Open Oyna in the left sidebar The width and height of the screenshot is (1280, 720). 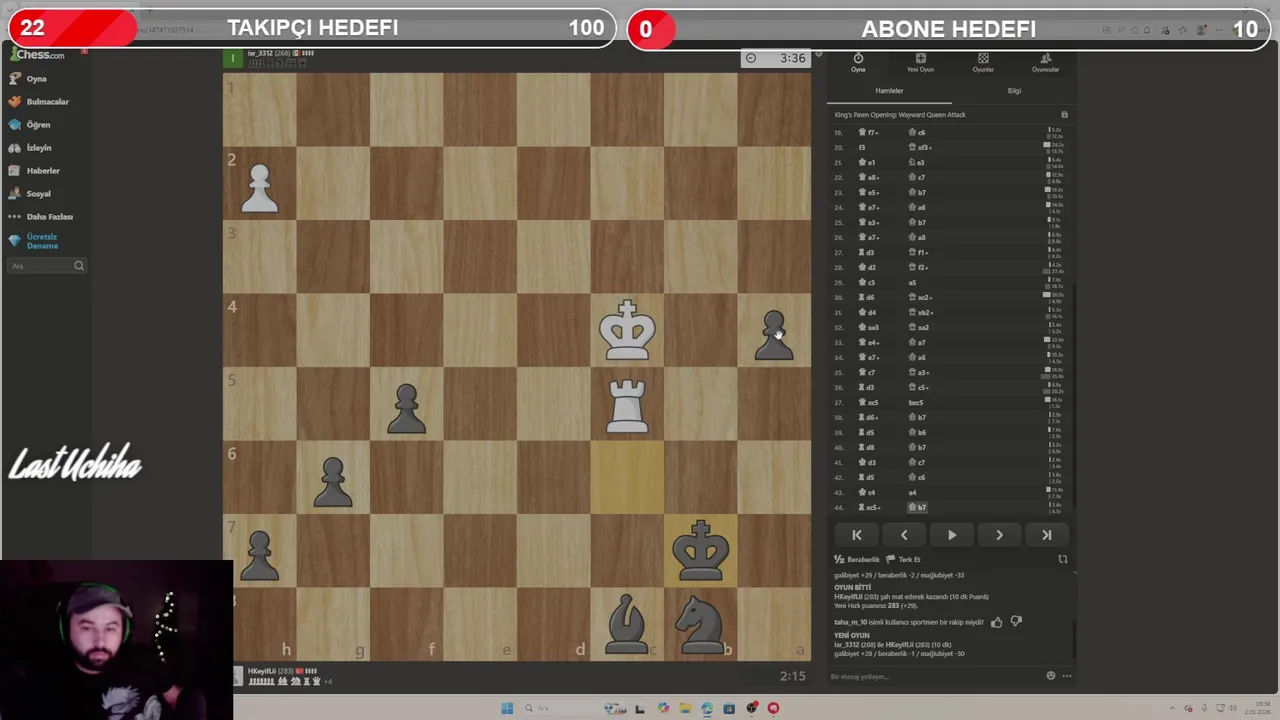click(37, 78)
